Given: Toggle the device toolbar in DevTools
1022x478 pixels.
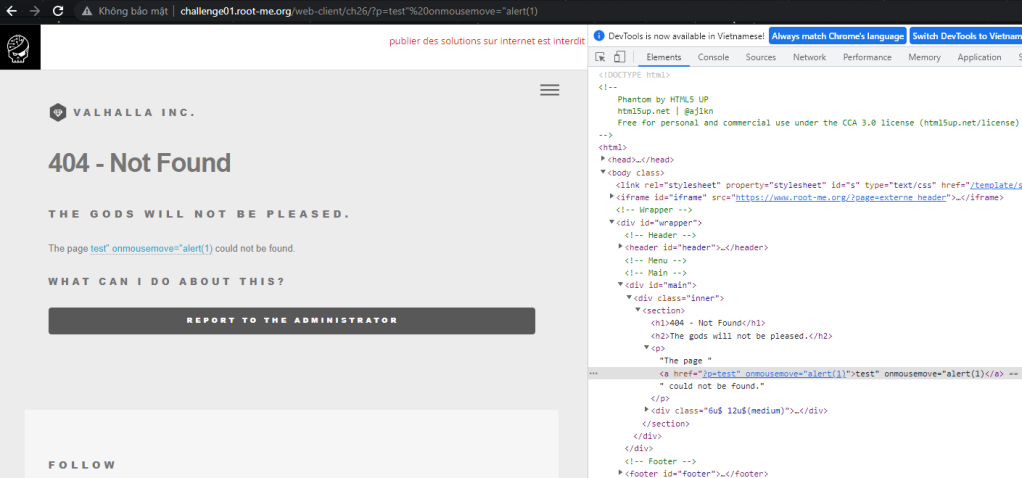Looking at the screenshot, I should point(619,58).
